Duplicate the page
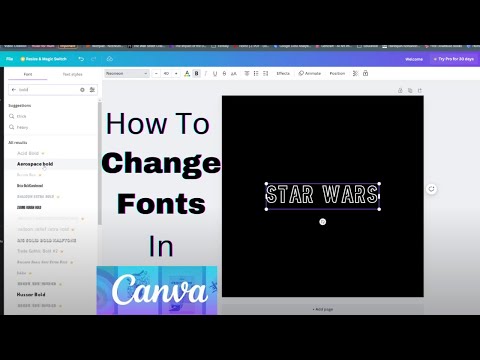This screenshot has height=360, width=480. 410,90
